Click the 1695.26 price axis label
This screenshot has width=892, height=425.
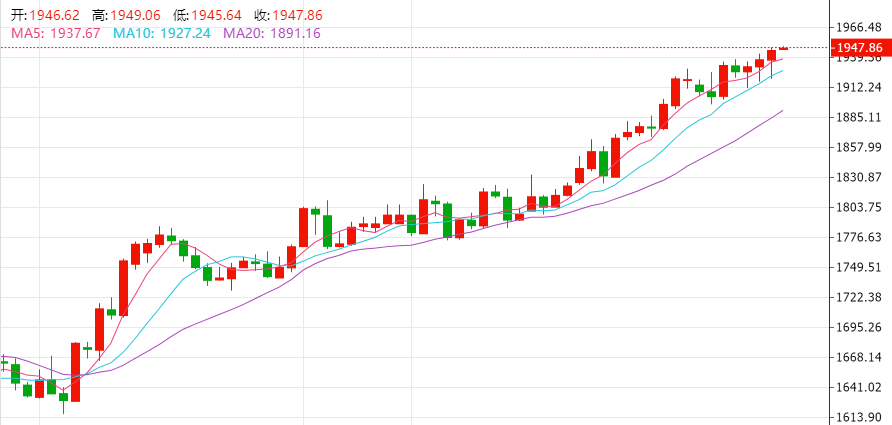click(860, 327)
